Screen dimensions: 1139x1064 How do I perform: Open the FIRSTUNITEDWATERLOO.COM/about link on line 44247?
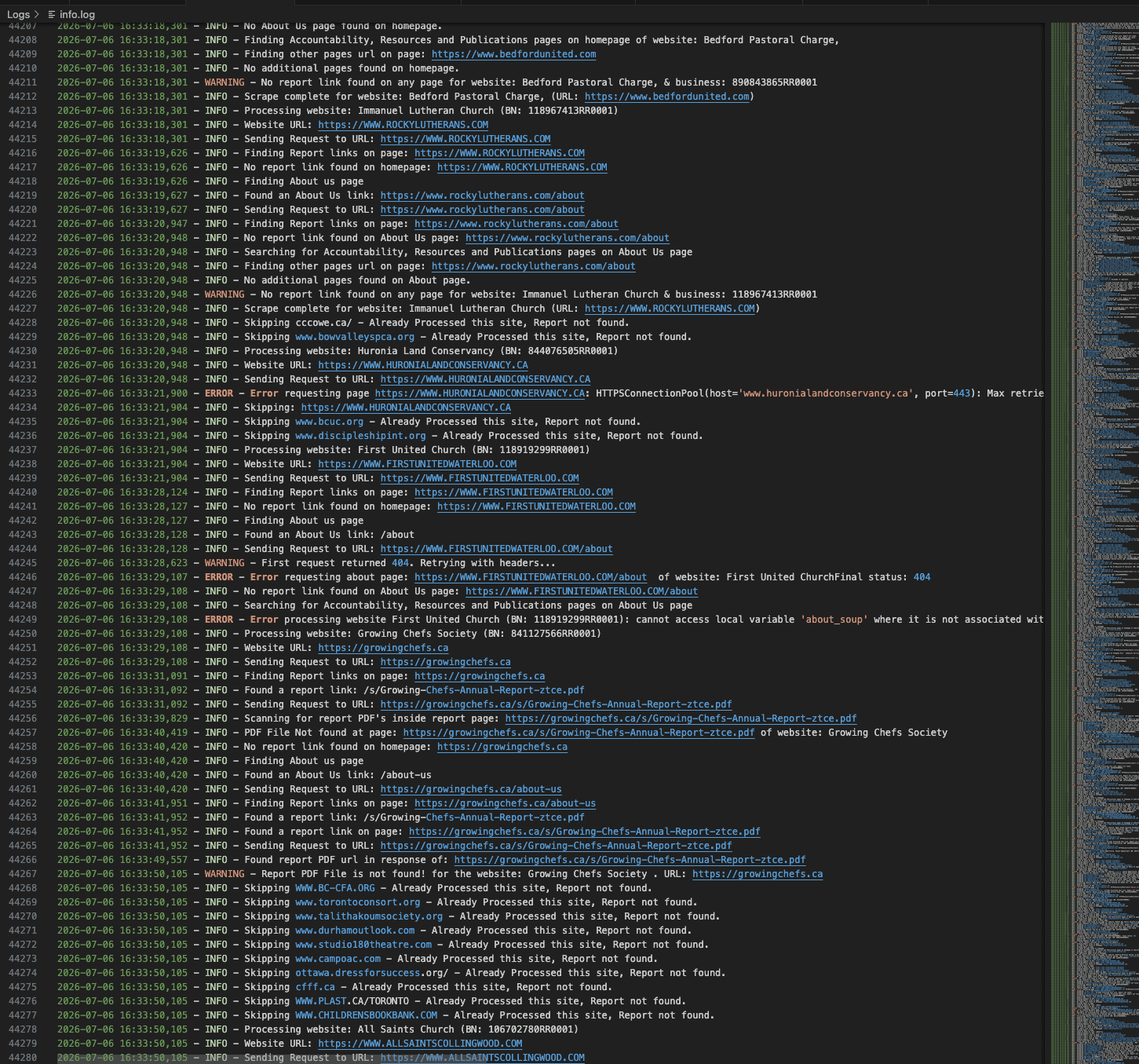582,591
